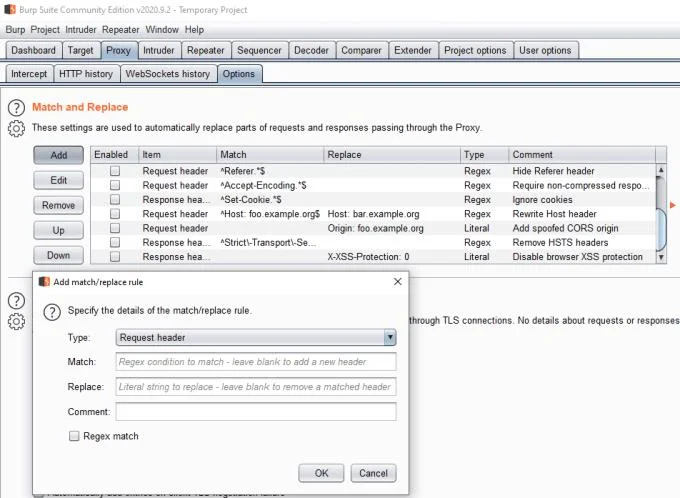
Task: Open the Window menu
Action: point(162,29)
